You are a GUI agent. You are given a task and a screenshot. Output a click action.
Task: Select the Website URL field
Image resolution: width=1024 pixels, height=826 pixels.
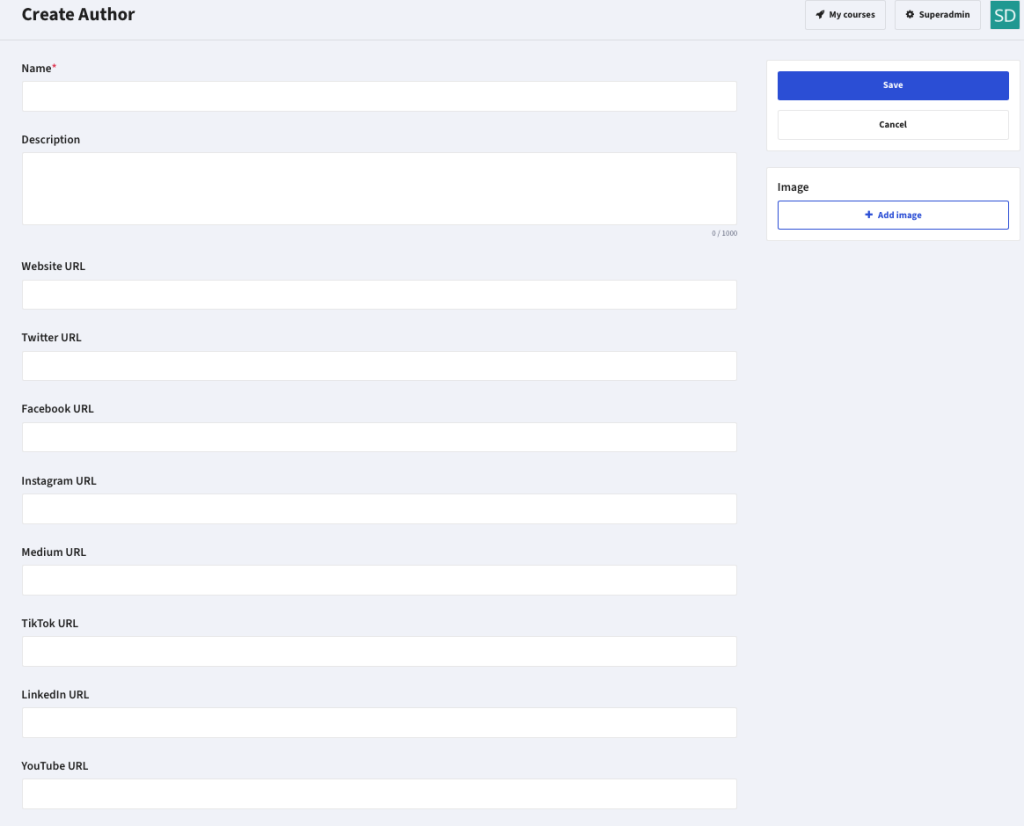pyautogui.click(x=379, y=294)
